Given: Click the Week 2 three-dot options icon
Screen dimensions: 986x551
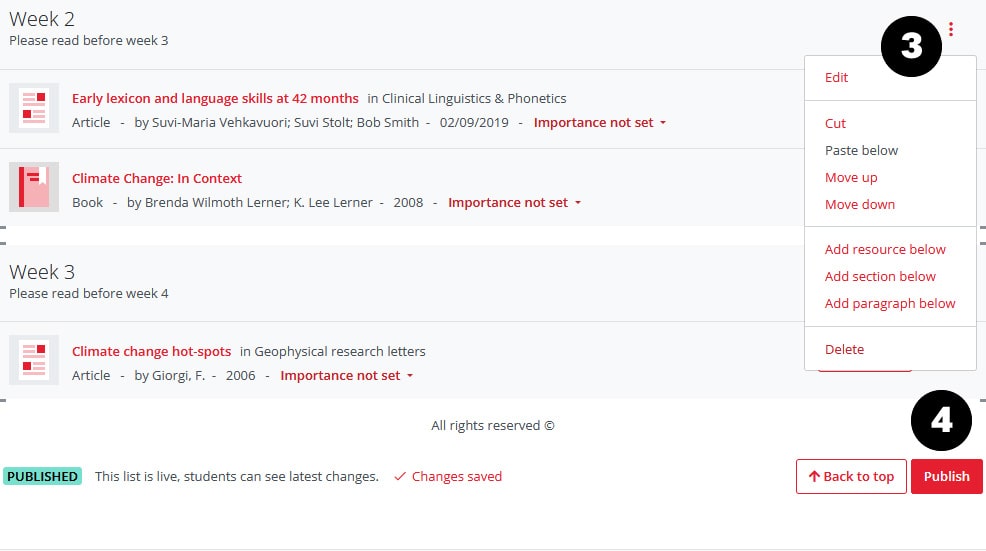Looking at the screenshot, I should pyautogui.click(x=950, y=30).
